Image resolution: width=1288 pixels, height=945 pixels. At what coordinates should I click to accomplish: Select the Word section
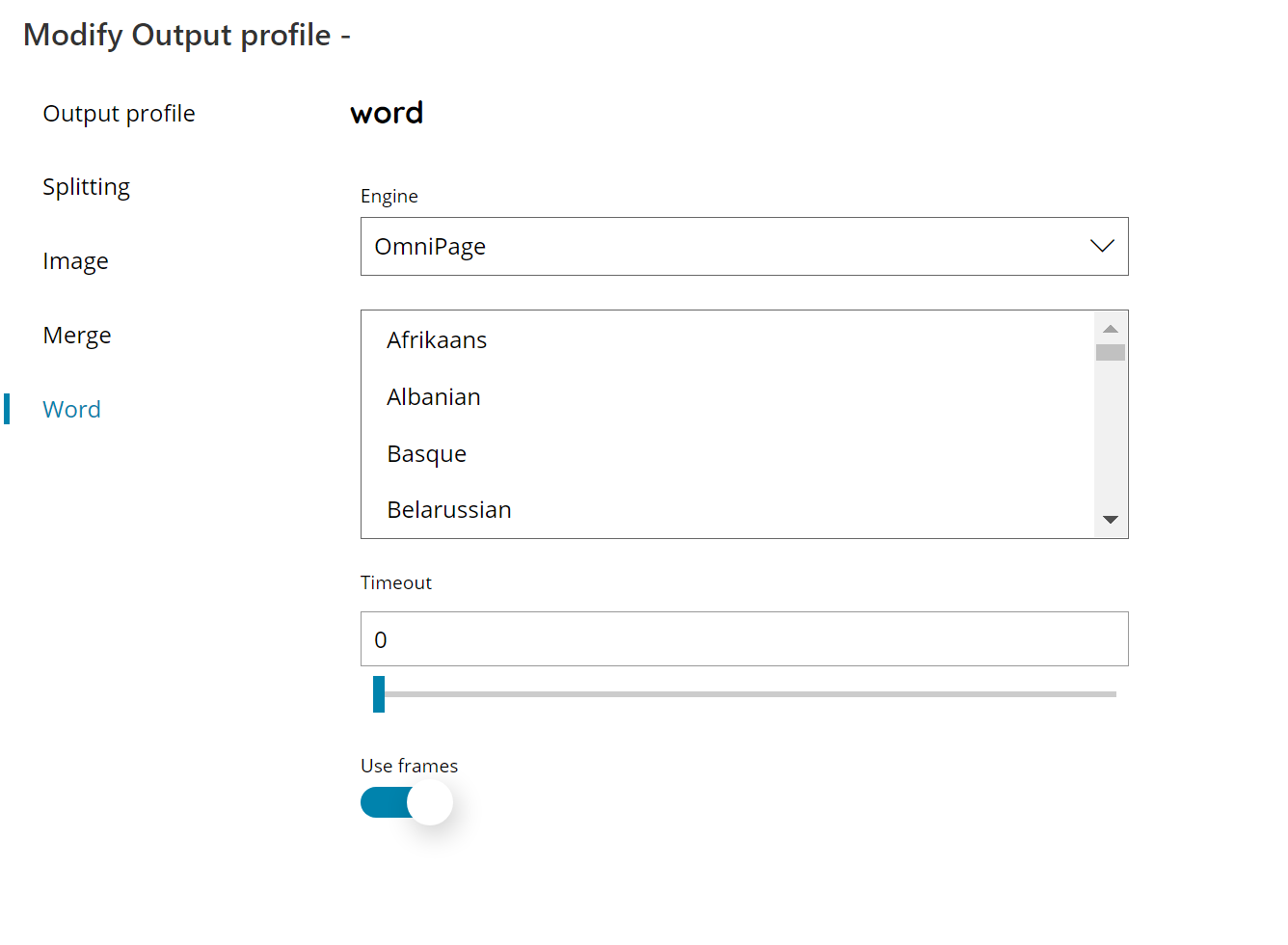[71, 410]
